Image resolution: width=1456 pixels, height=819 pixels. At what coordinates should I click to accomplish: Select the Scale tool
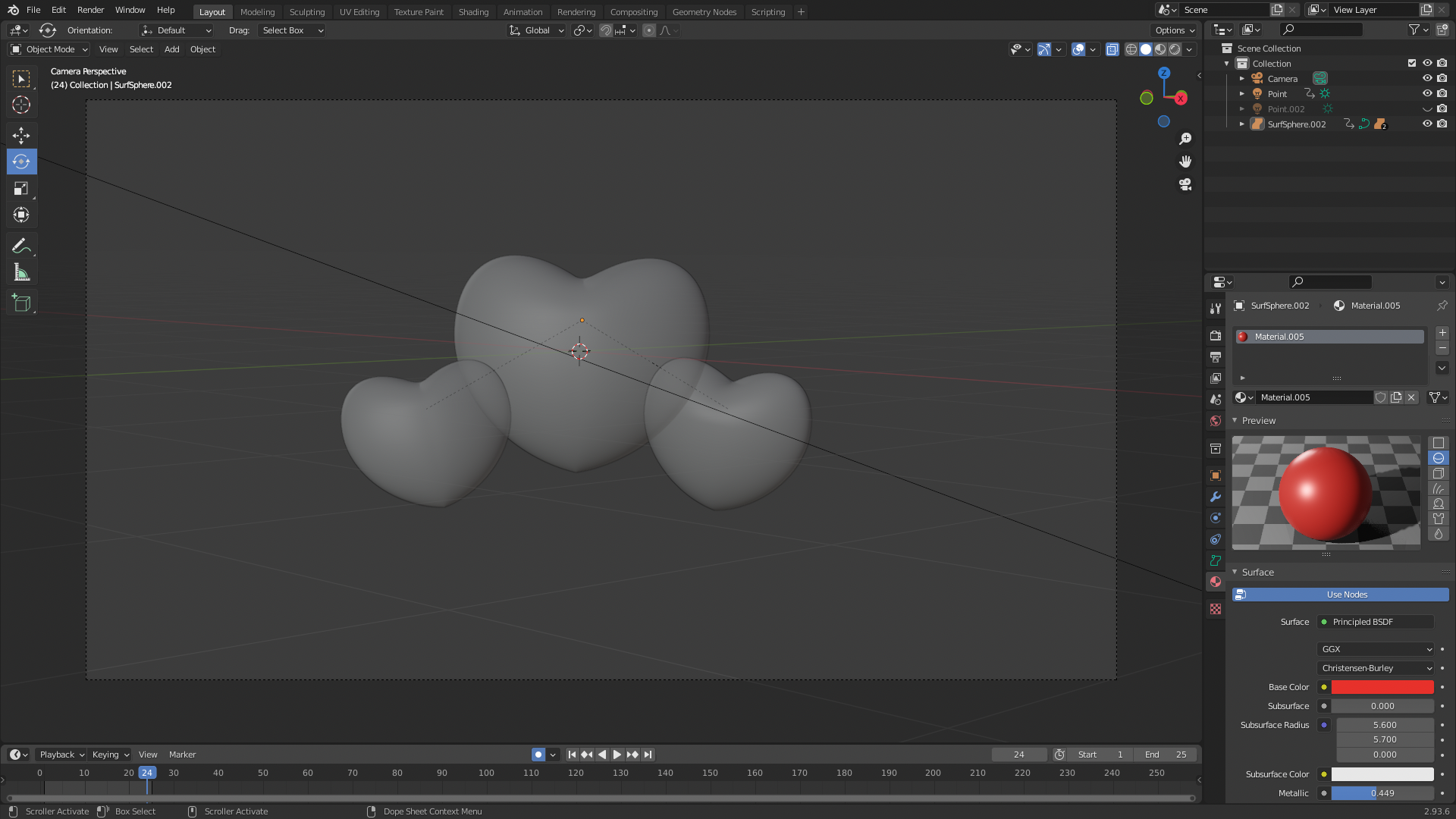tap(21, 188)
